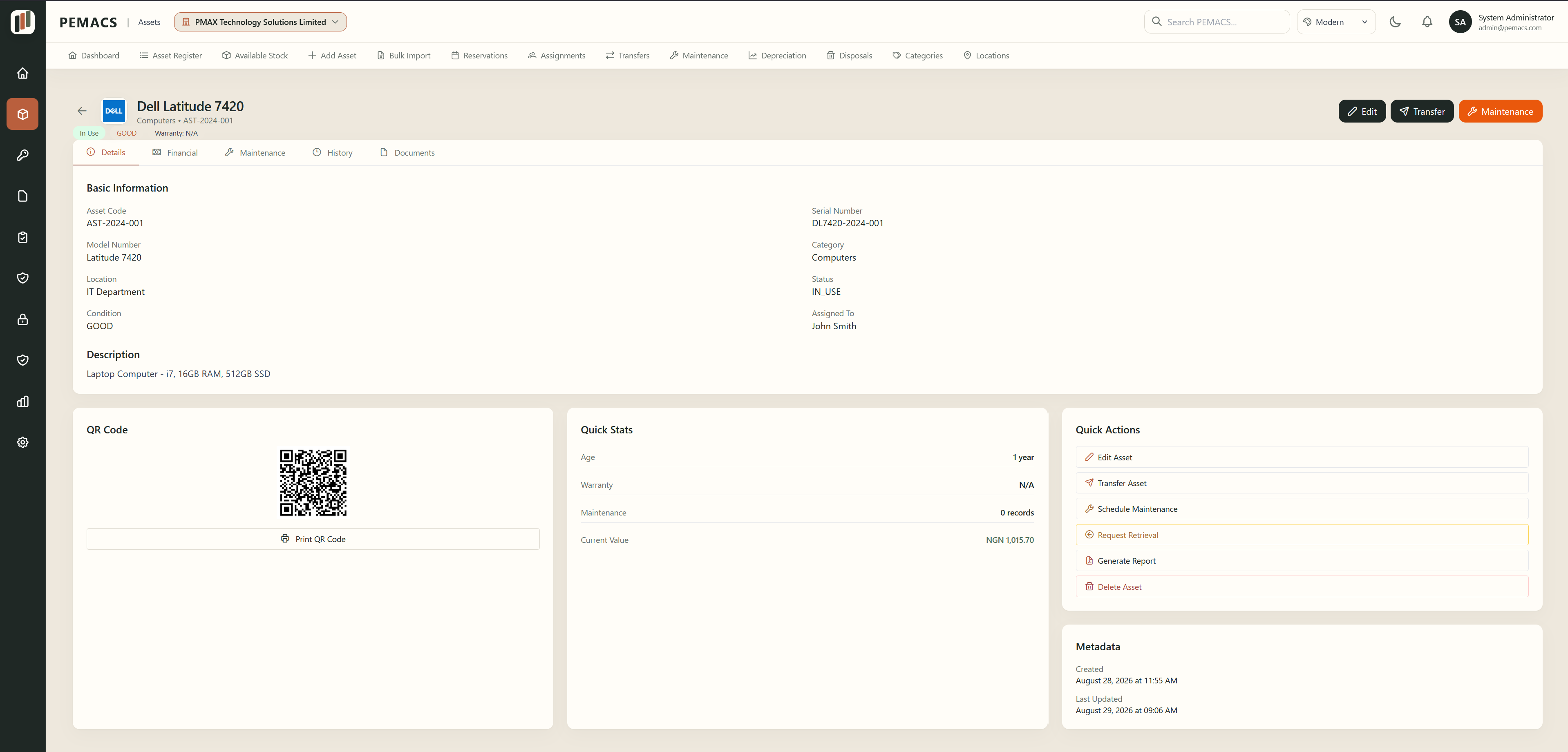Click the dark Edit button in the header
This screenshot has width=1568, height=752.
pos(1362,112)
